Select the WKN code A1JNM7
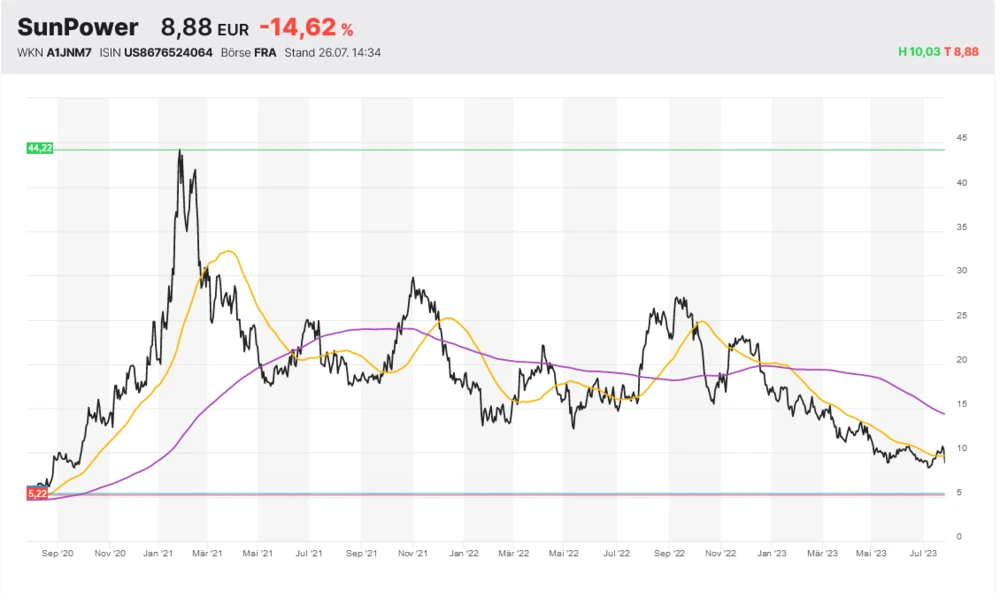Image resolution: width=1000 pixels, height=597 pixels. point(68,52)
